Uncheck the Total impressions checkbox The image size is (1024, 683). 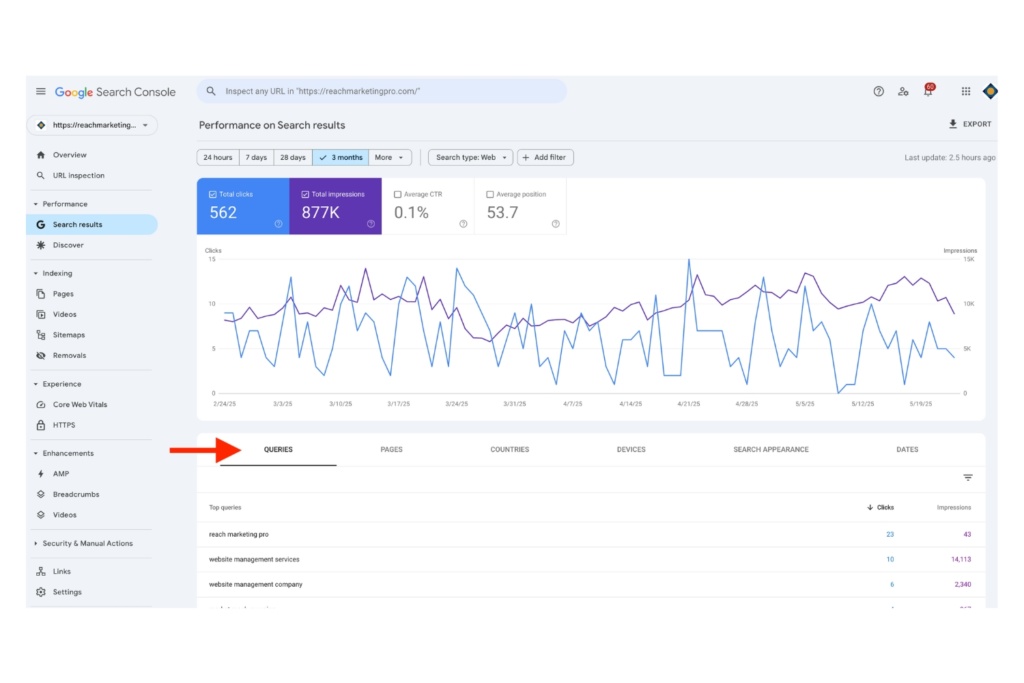click(305, 195)
